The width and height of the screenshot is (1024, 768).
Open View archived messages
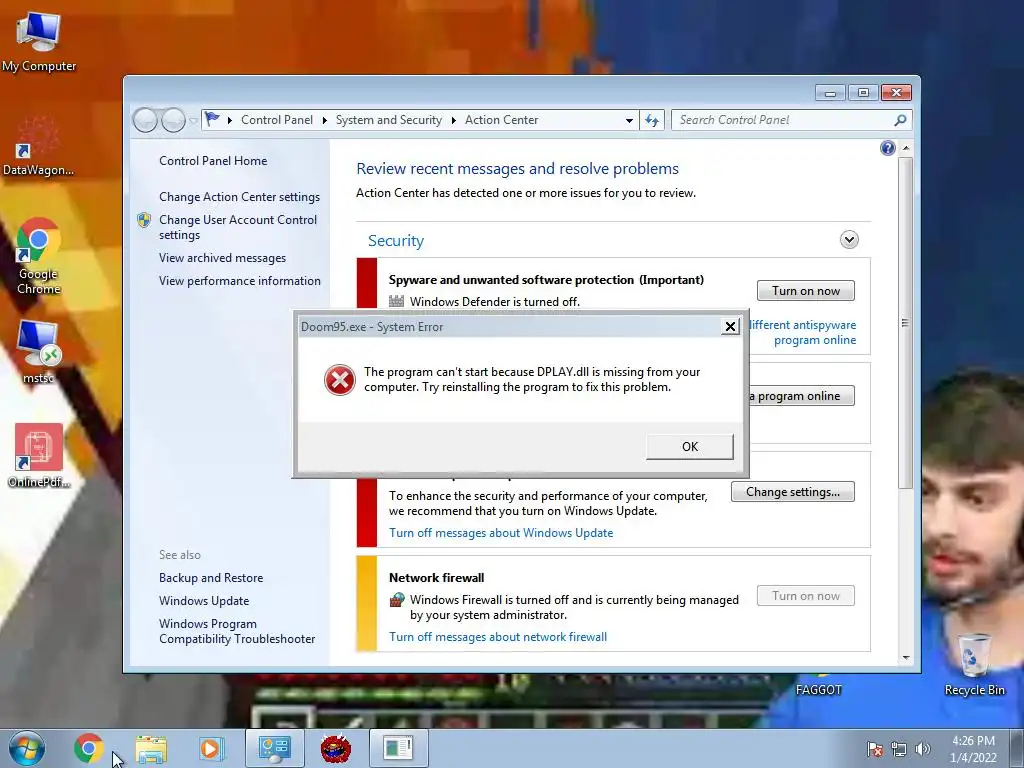pos(222,258)
